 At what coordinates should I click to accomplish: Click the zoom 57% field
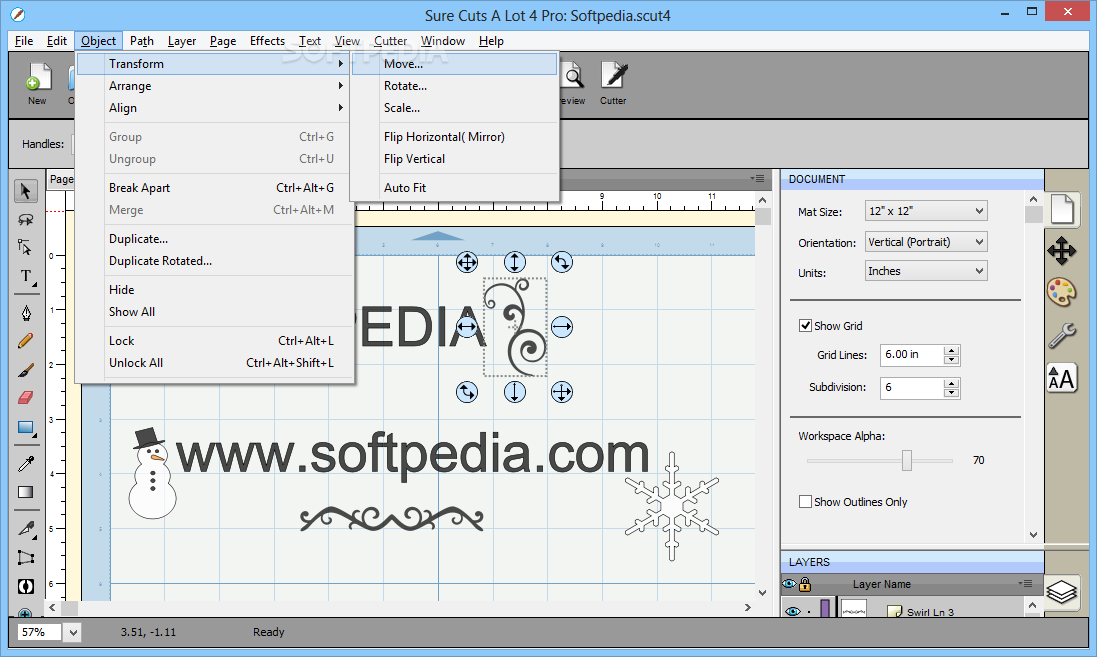tap(39, 633)
